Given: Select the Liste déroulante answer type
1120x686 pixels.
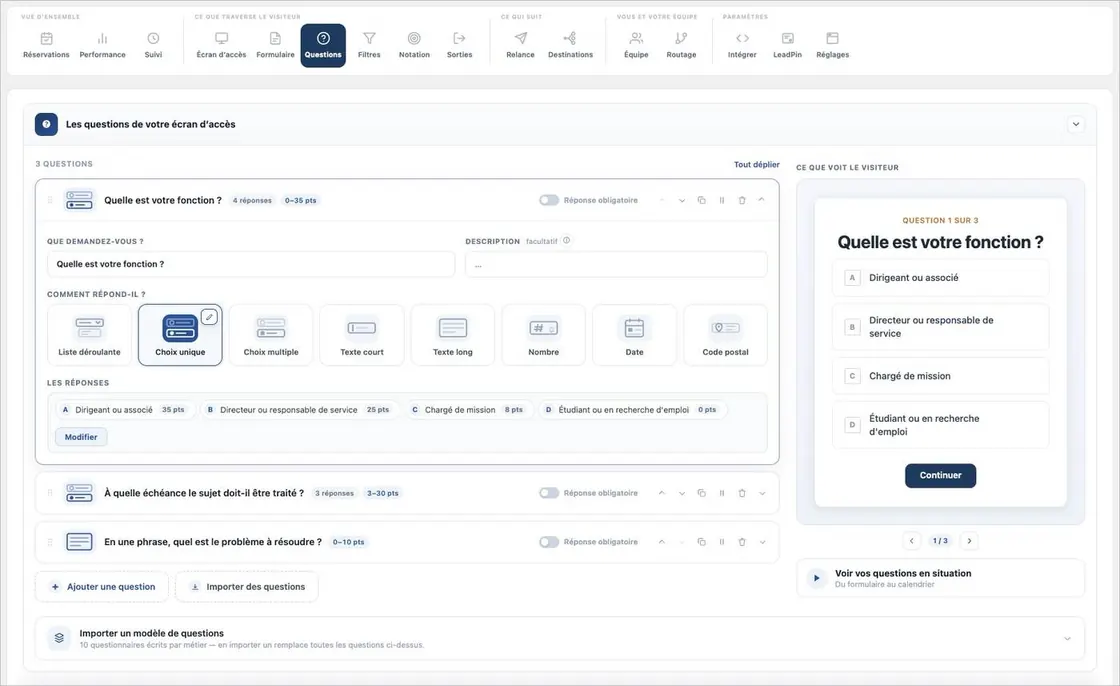Looking at the screenshot, I should click(89, 335).
